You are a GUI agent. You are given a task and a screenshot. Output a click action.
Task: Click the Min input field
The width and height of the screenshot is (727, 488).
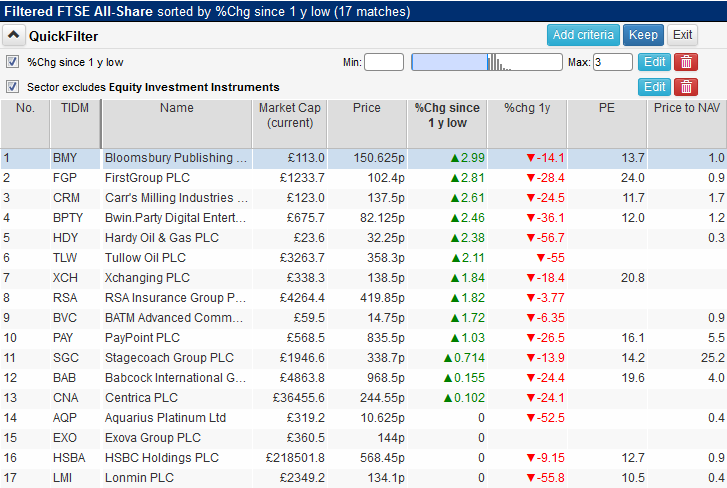[384, 62]
